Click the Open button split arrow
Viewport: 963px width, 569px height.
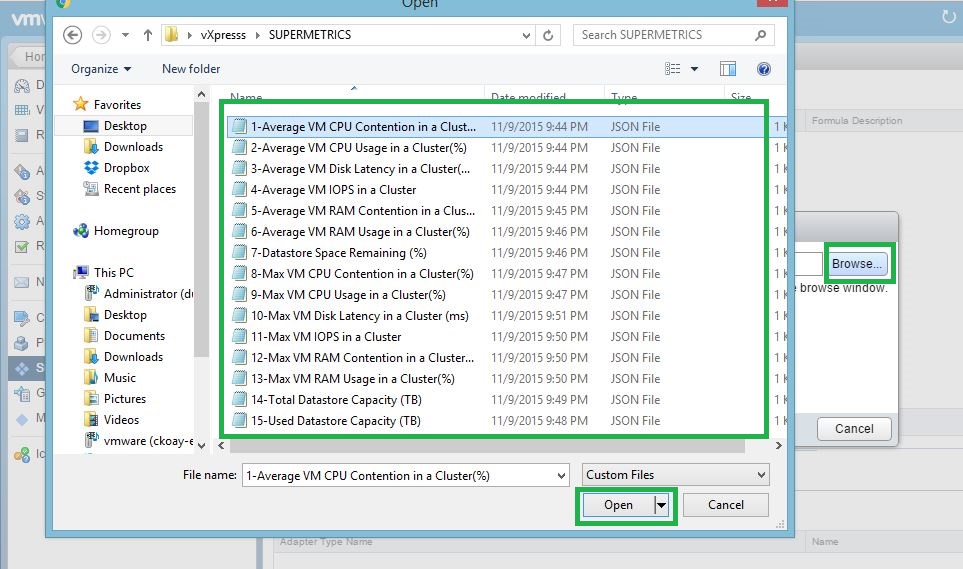[661, 506]
